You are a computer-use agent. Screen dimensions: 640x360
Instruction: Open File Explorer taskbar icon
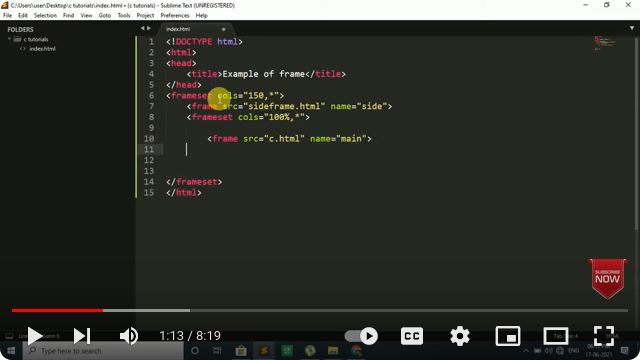point(333,351)
